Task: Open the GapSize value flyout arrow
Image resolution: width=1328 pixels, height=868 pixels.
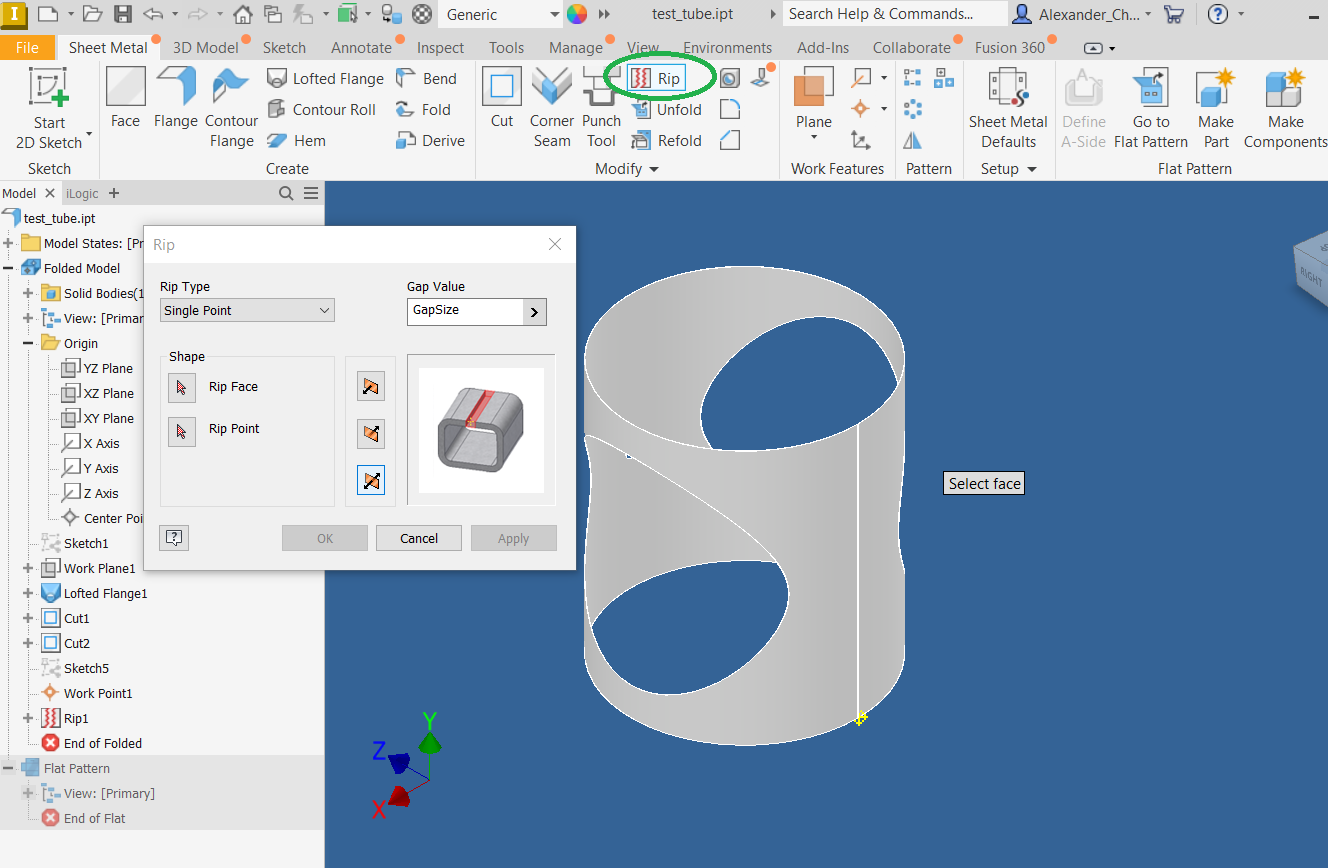Action: click(534, 311)
